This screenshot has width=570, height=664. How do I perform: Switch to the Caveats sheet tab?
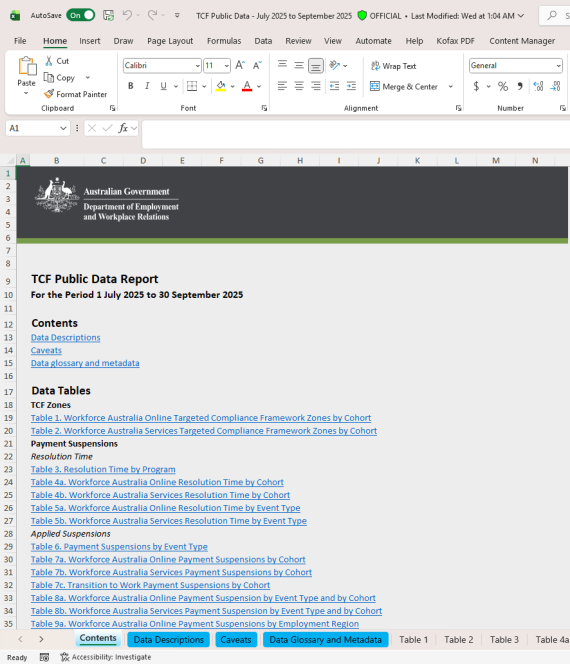coord(236,639)
